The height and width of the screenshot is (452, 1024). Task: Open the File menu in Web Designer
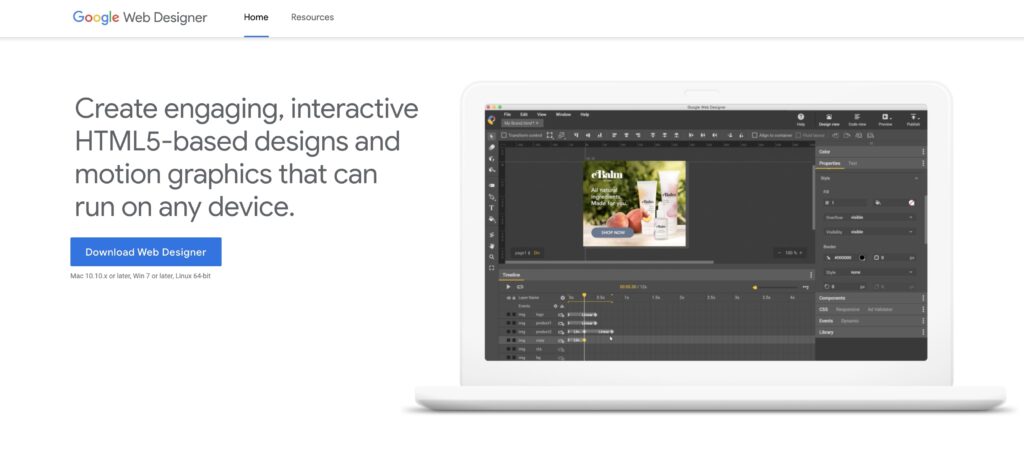[x=508, y=114]
